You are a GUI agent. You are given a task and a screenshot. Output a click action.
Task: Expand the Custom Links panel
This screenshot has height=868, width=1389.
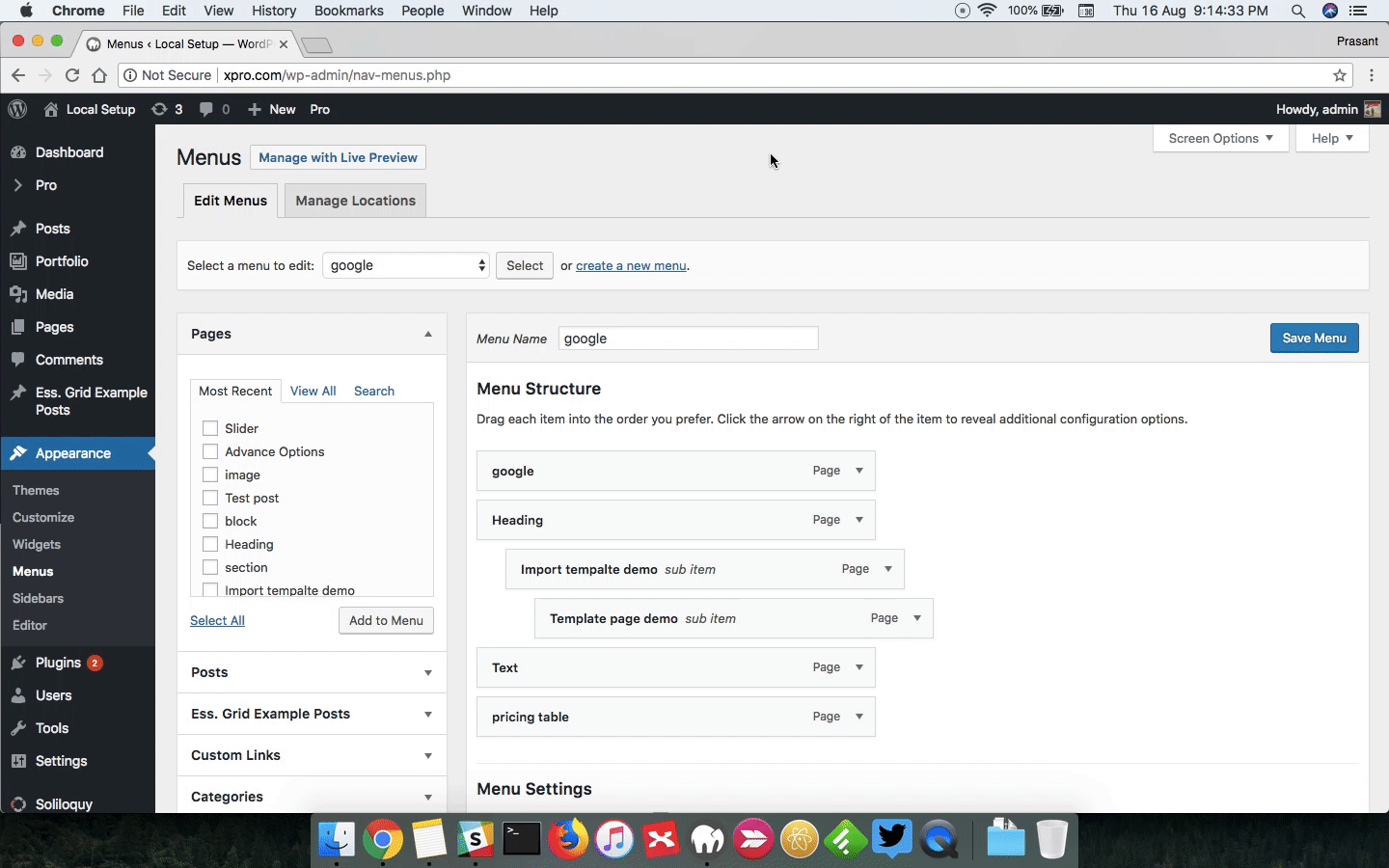[312, 755]
